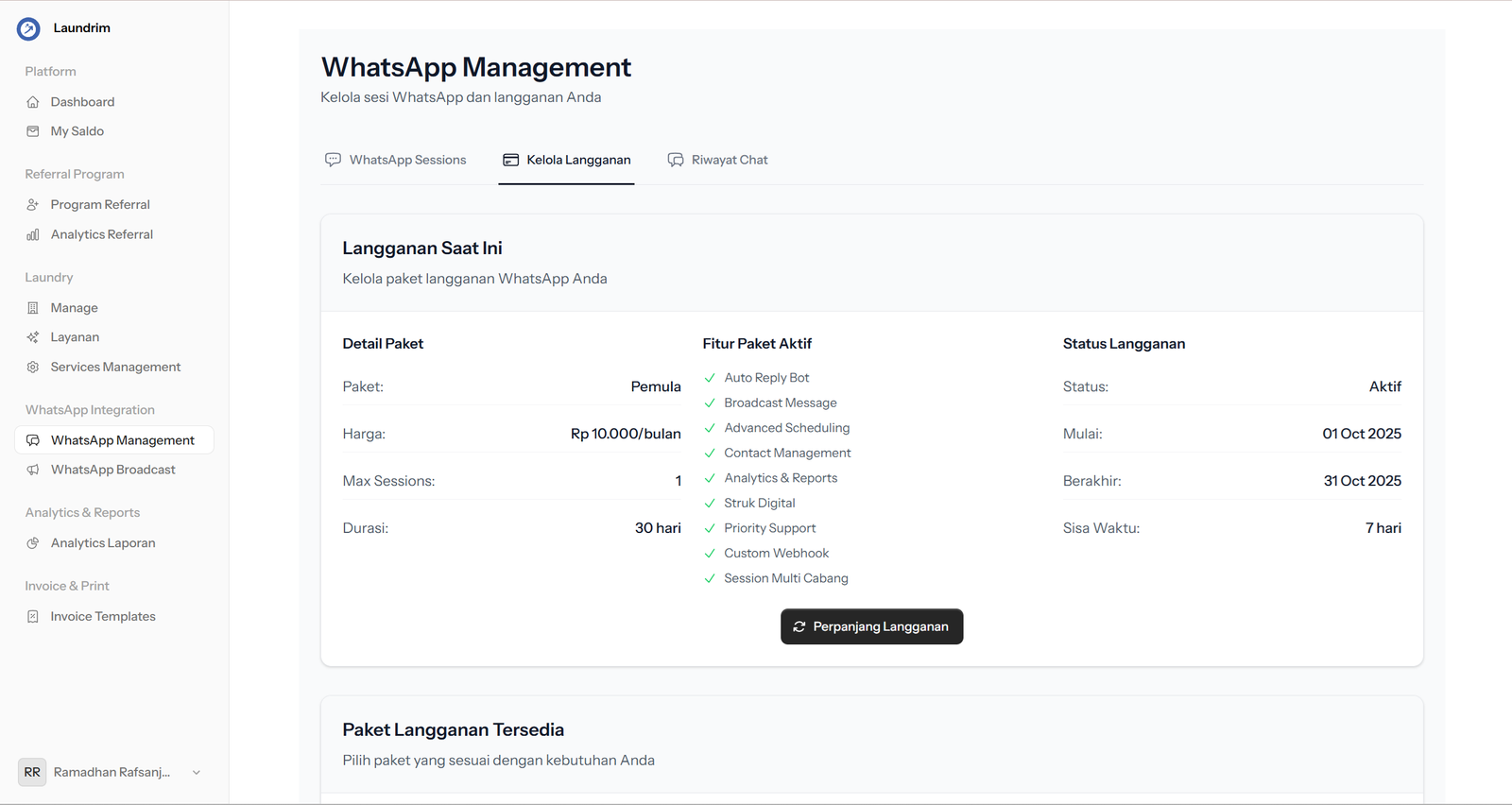
Task: Expand the user account chevron
Action: point(197,772)
